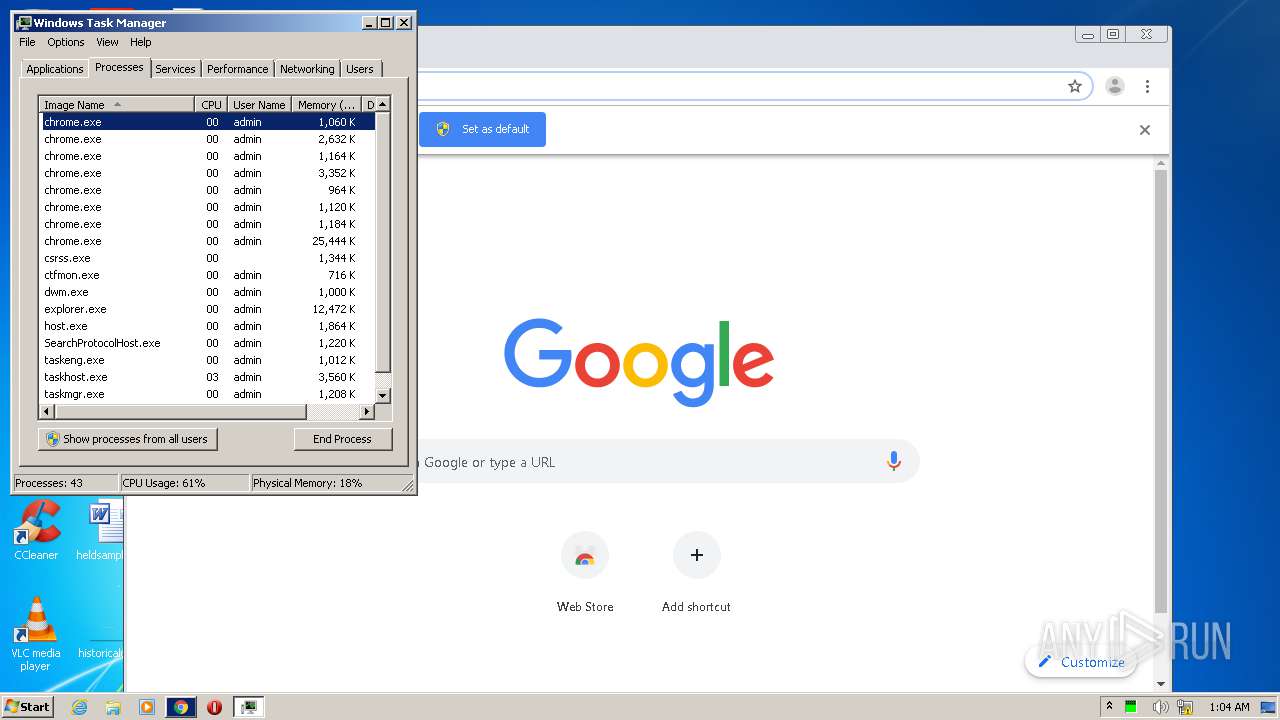Open Chrome's three-dot menu

(1148, 86)
